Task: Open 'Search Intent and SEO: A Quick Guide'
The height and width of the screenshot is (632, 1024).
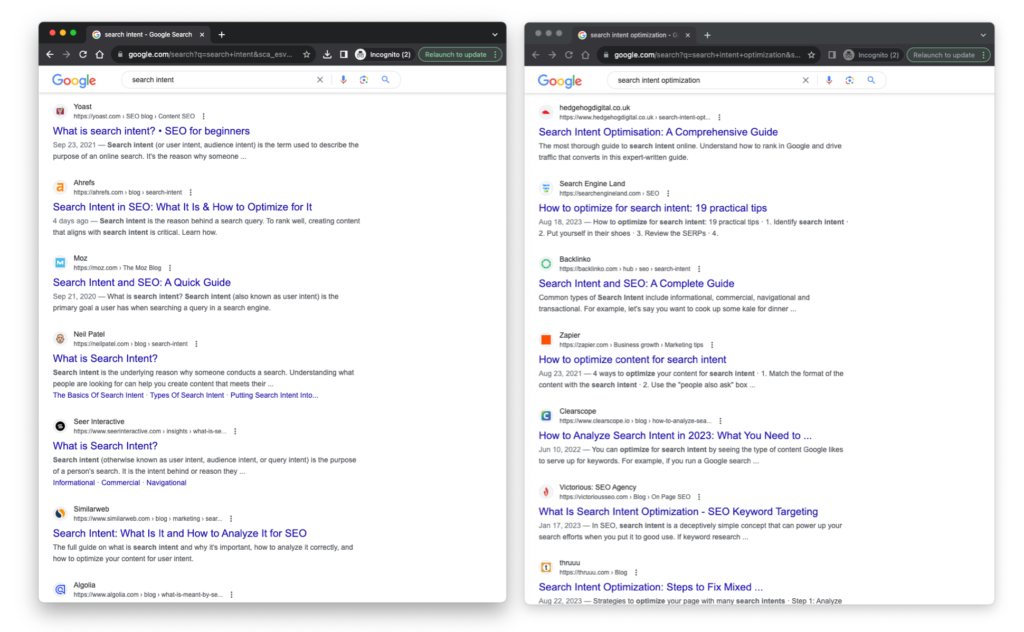Action: 141,282
